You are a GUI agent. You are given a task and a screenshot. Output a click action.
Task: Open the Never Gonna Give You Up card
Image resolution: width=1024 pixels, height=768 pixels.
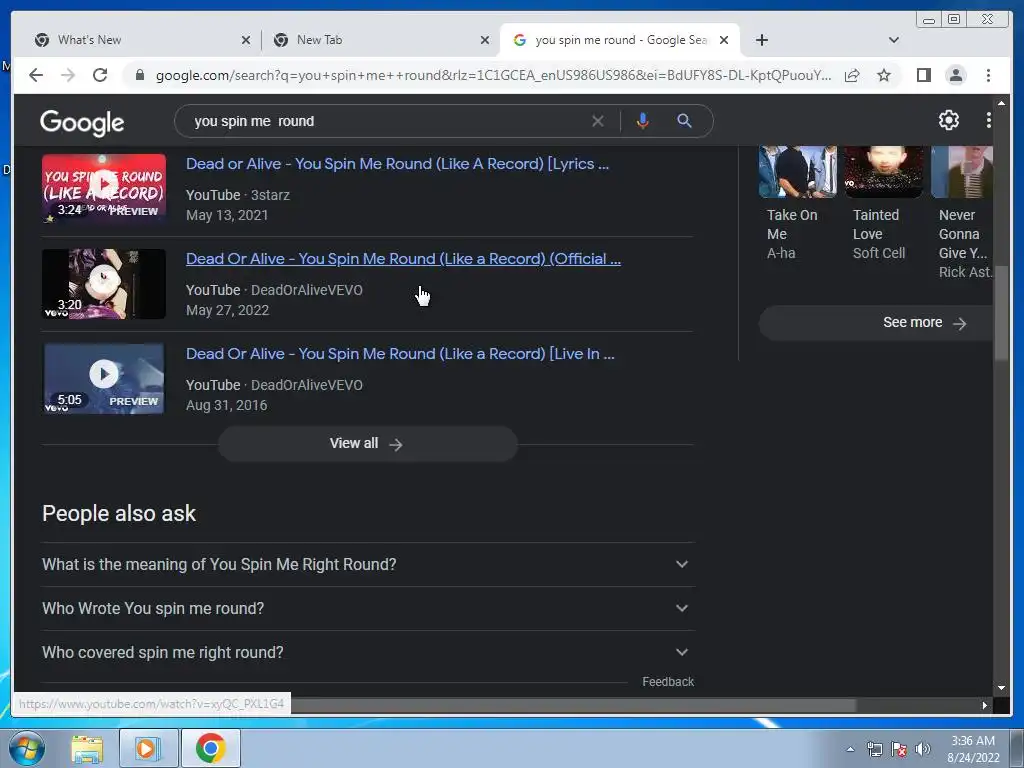click(x=964, y=213)
